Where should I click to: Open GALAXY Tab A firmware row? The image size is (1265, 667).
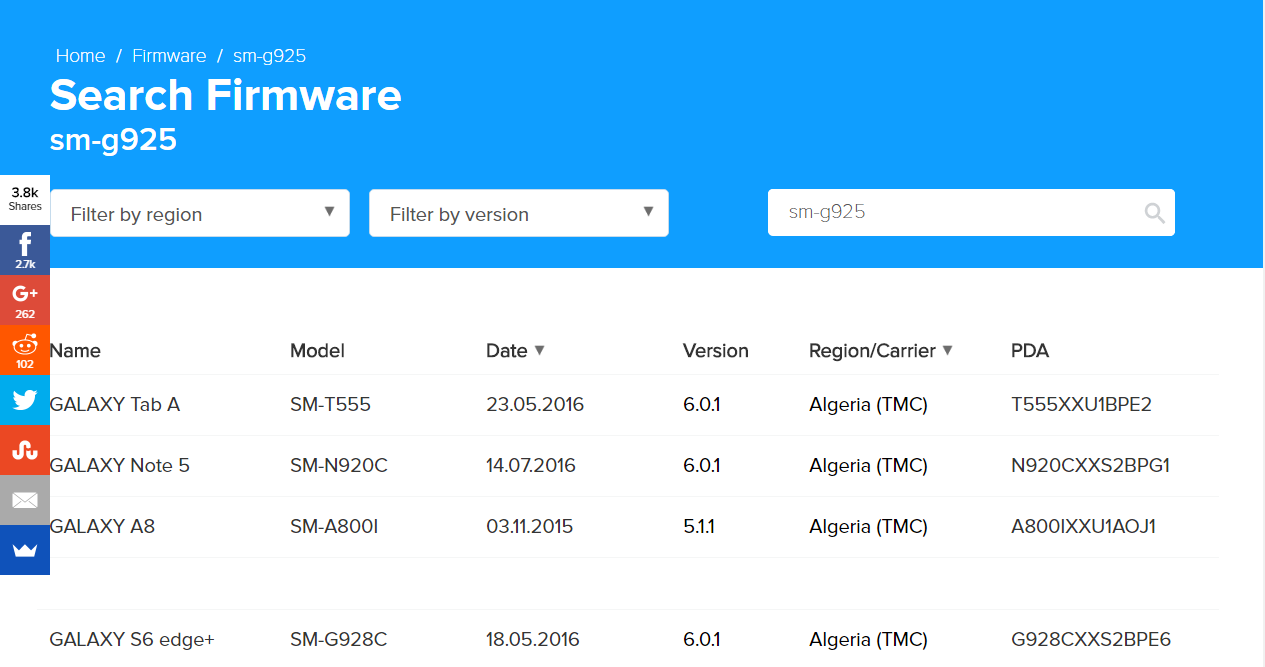click(115, 405)
